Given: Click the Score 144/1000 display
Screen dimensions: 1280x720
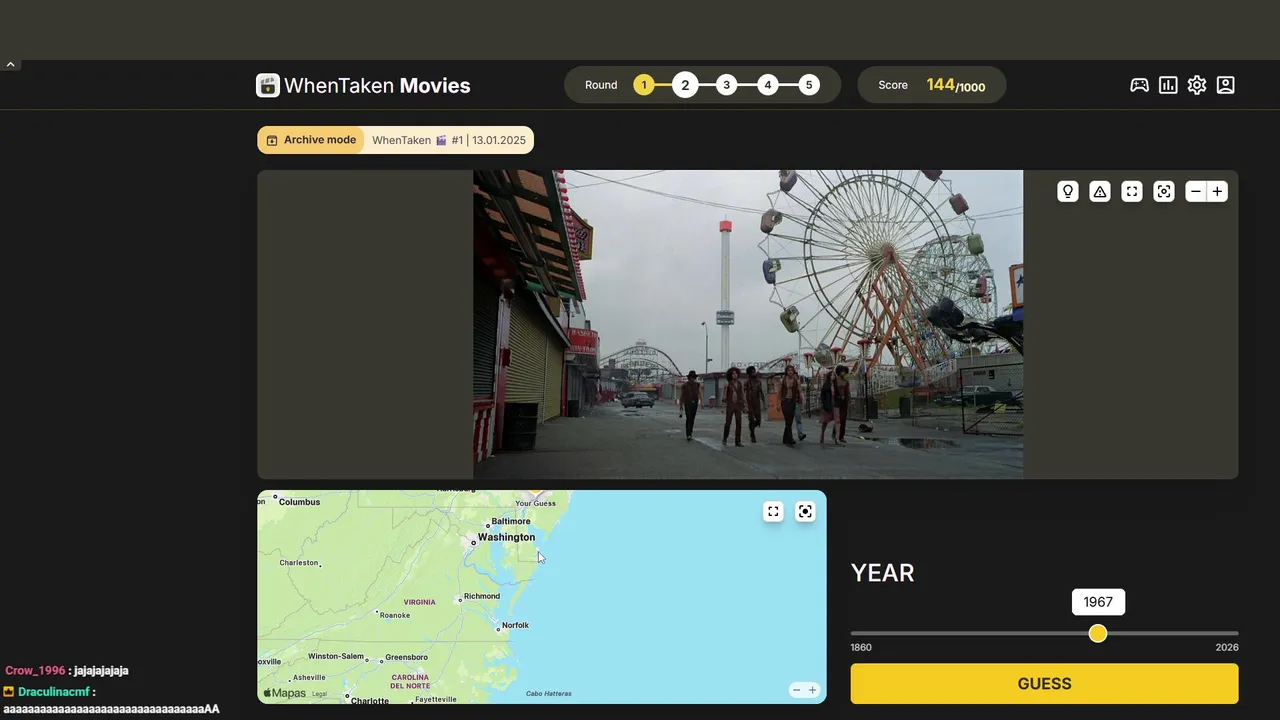Looking at the screenshot, I should click(932, 85).
